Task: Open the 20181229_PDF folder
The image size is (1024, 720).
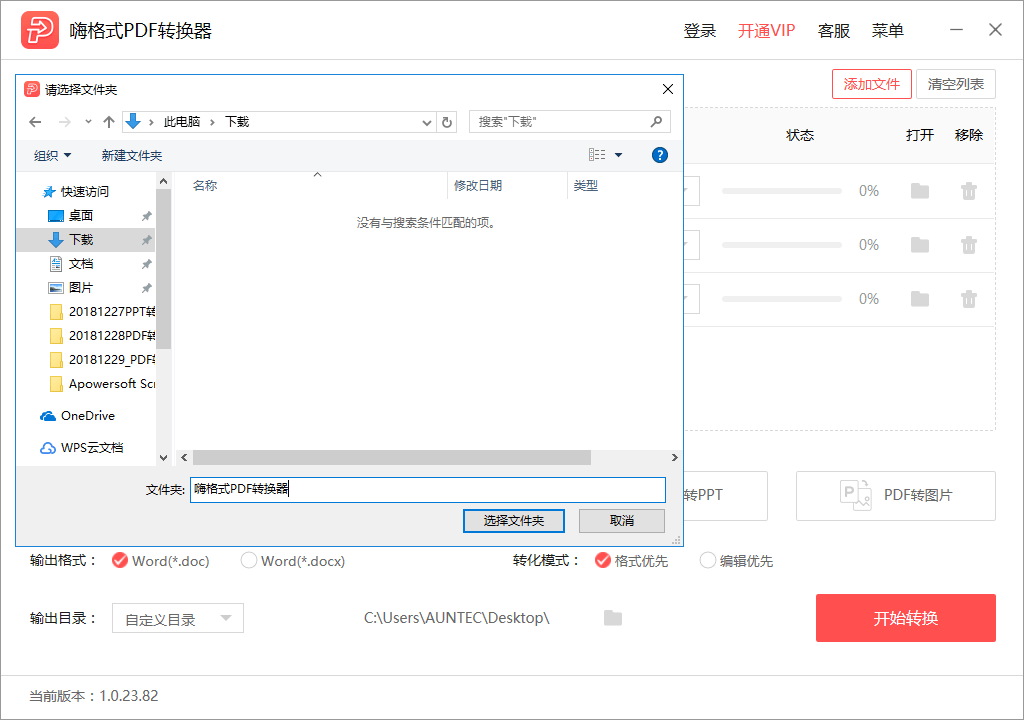Action: [x=101, y=360]
